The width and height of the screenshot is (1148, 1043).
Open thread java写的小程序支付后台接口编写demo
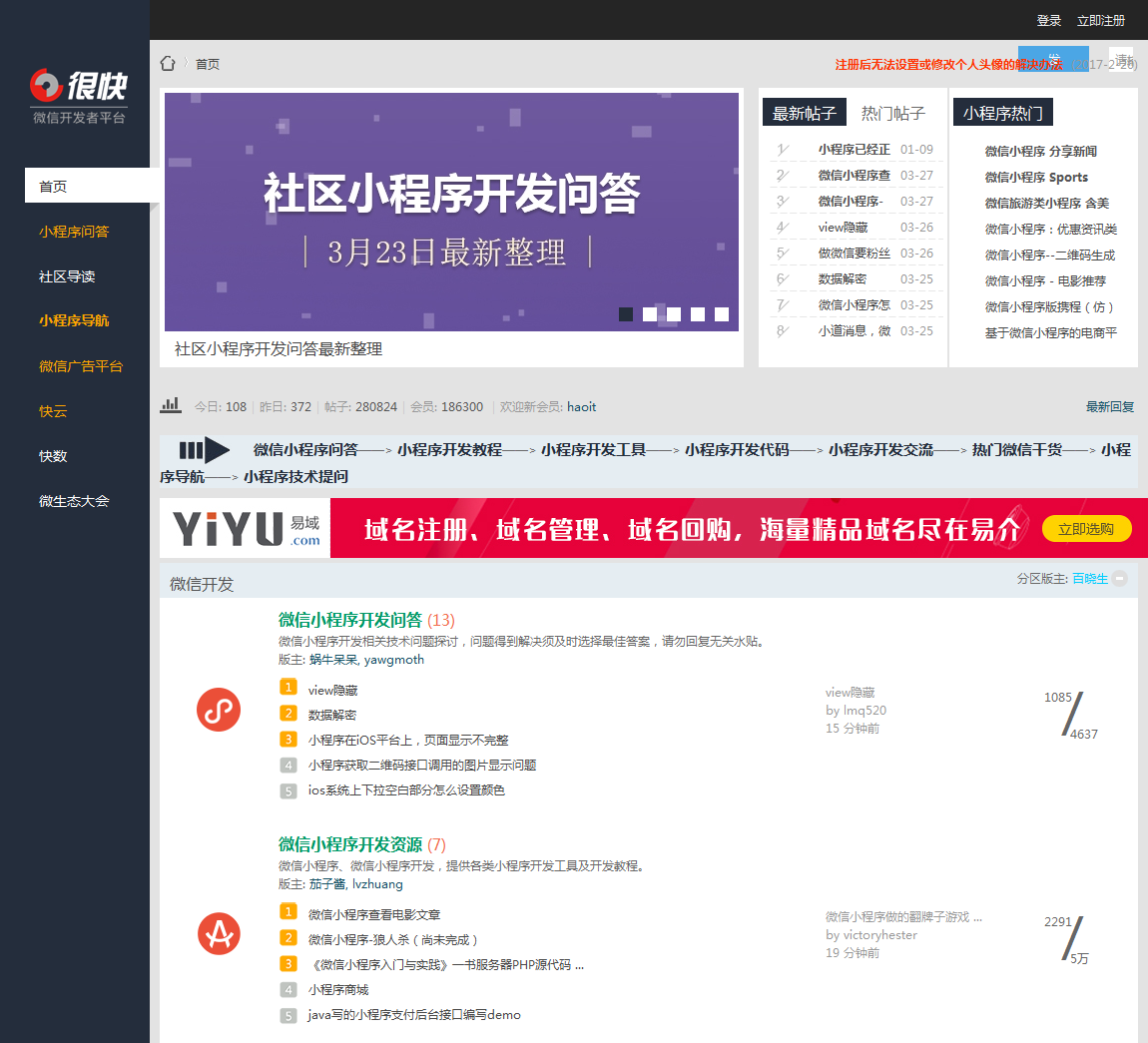[x=413, y=1014]
